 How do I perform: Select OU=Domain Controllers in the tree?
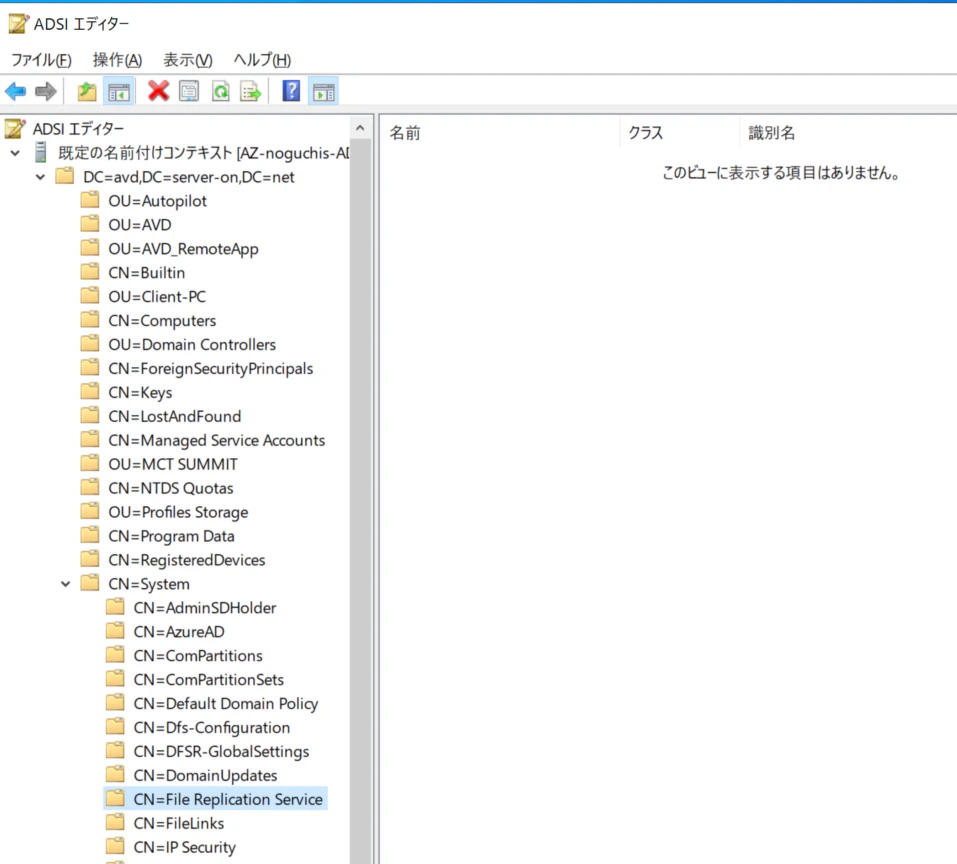(192, 344)
